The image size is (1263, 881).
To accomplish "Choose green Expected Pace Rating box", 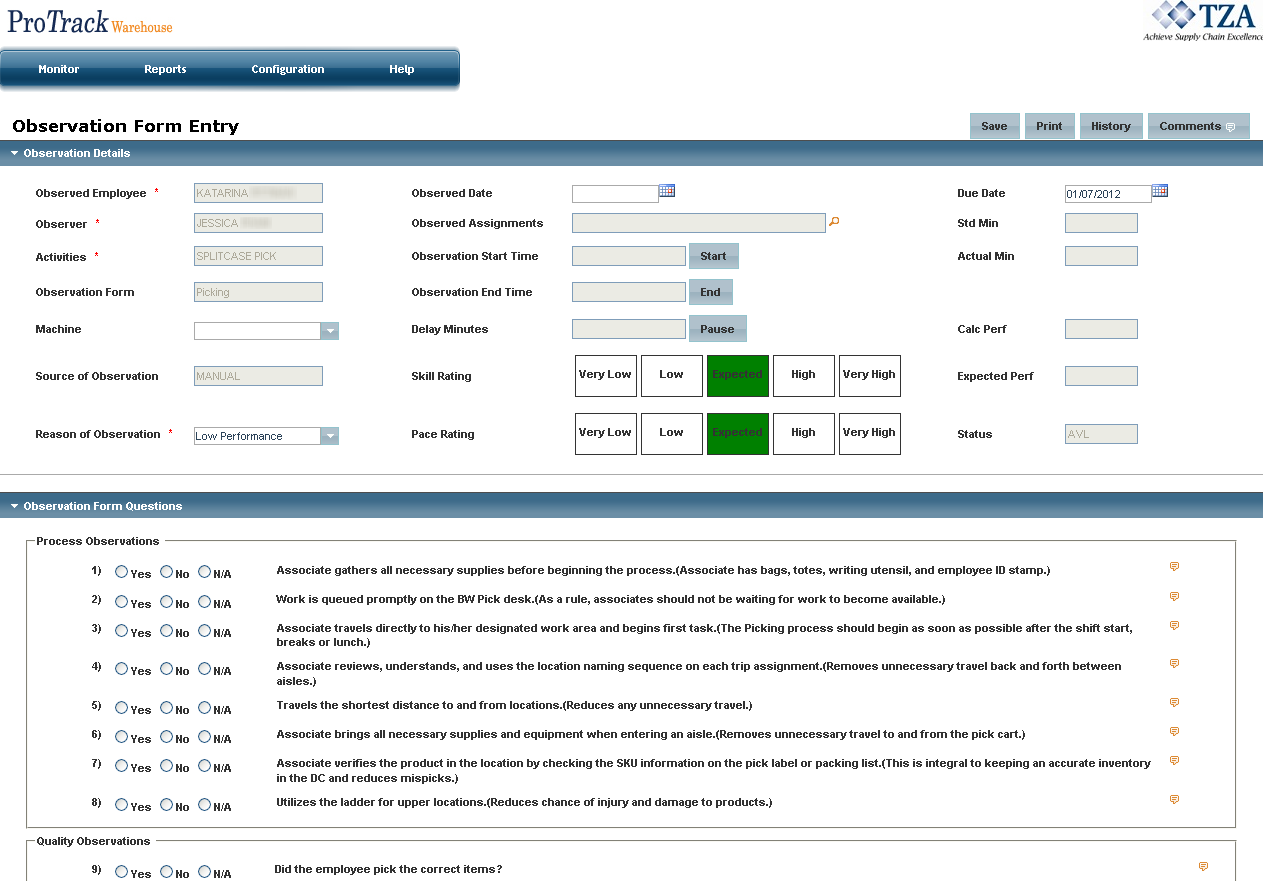I will (738, 434).
